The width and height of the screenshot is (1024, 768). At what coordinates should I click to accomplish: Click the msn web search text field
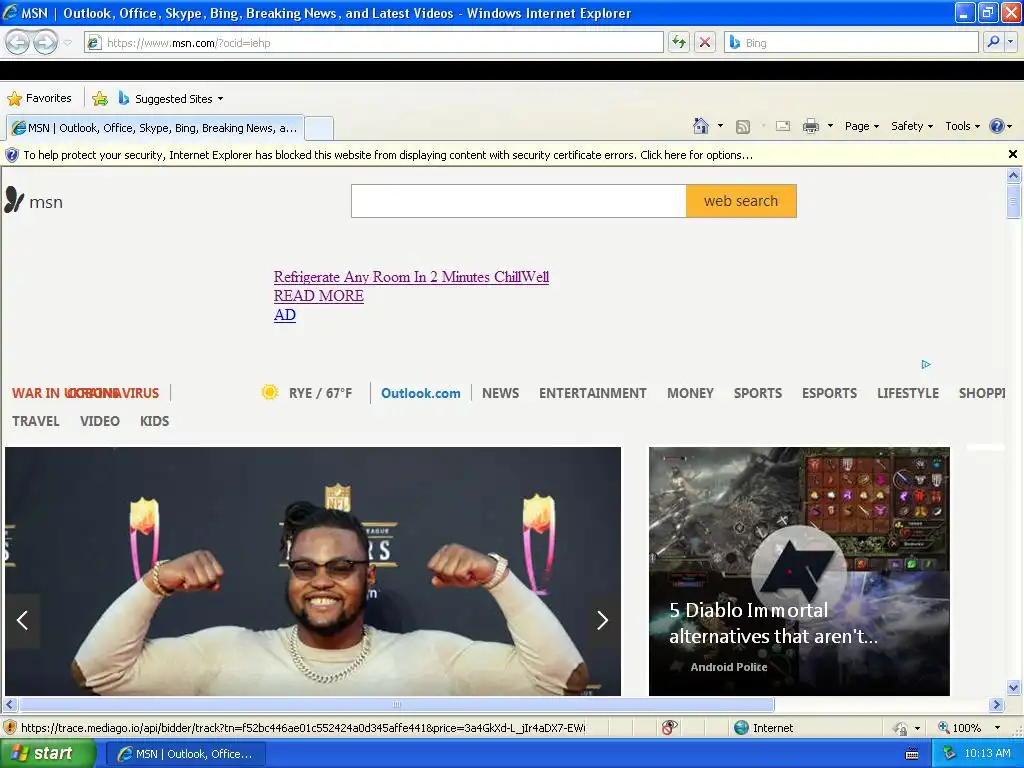pos(519,201)
